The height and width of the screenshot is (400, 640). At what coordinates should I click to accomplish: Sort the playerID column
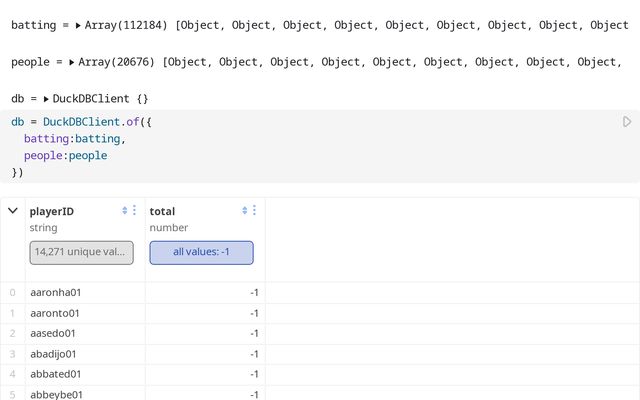click(x=125, y=210)
